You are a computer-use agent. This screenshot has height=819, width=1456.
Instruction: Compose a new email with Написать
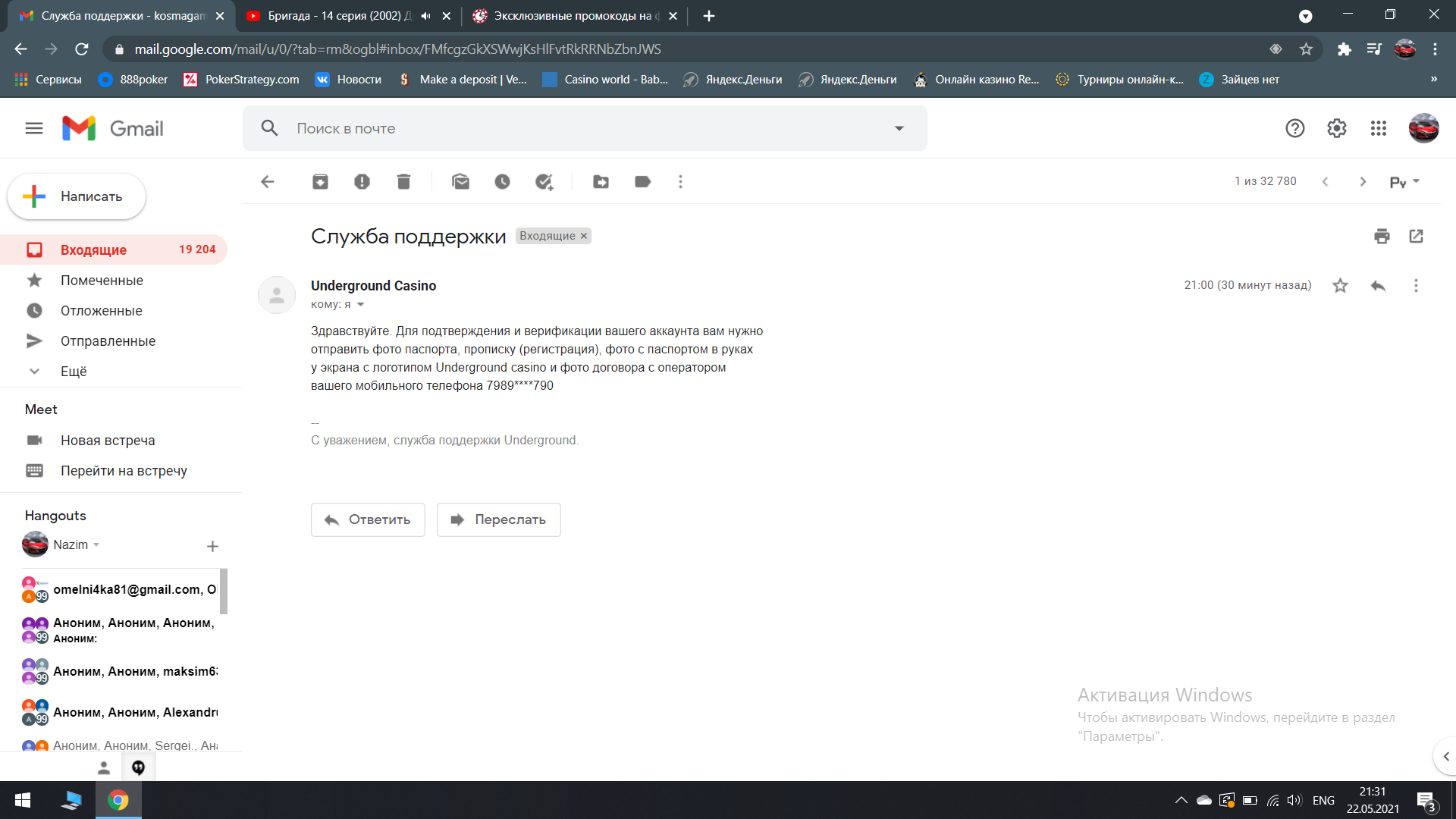(x=76, y=197)
